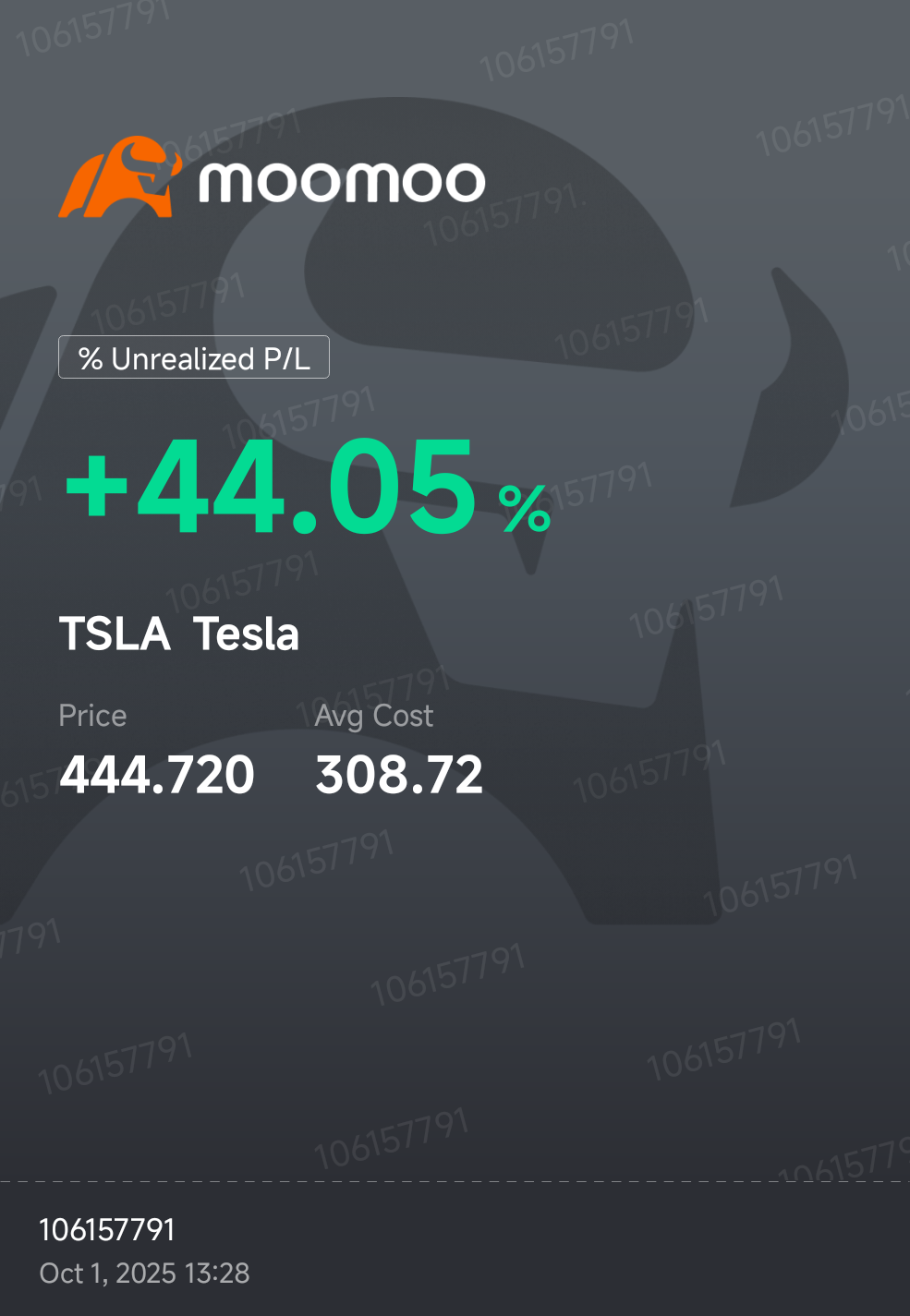
Task: Click the percent symbol inside the P/L badge
Action: click(x=91, y=358)
